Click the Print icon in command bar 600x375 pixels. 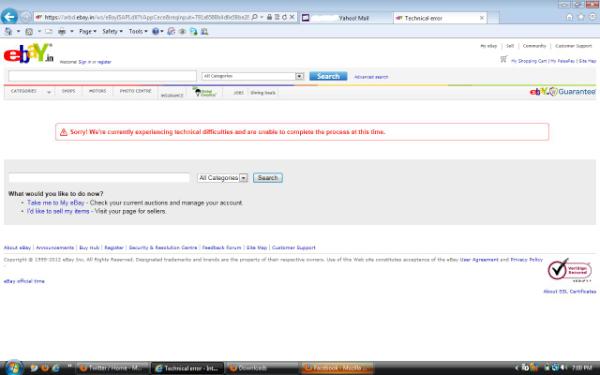[62, 31]
